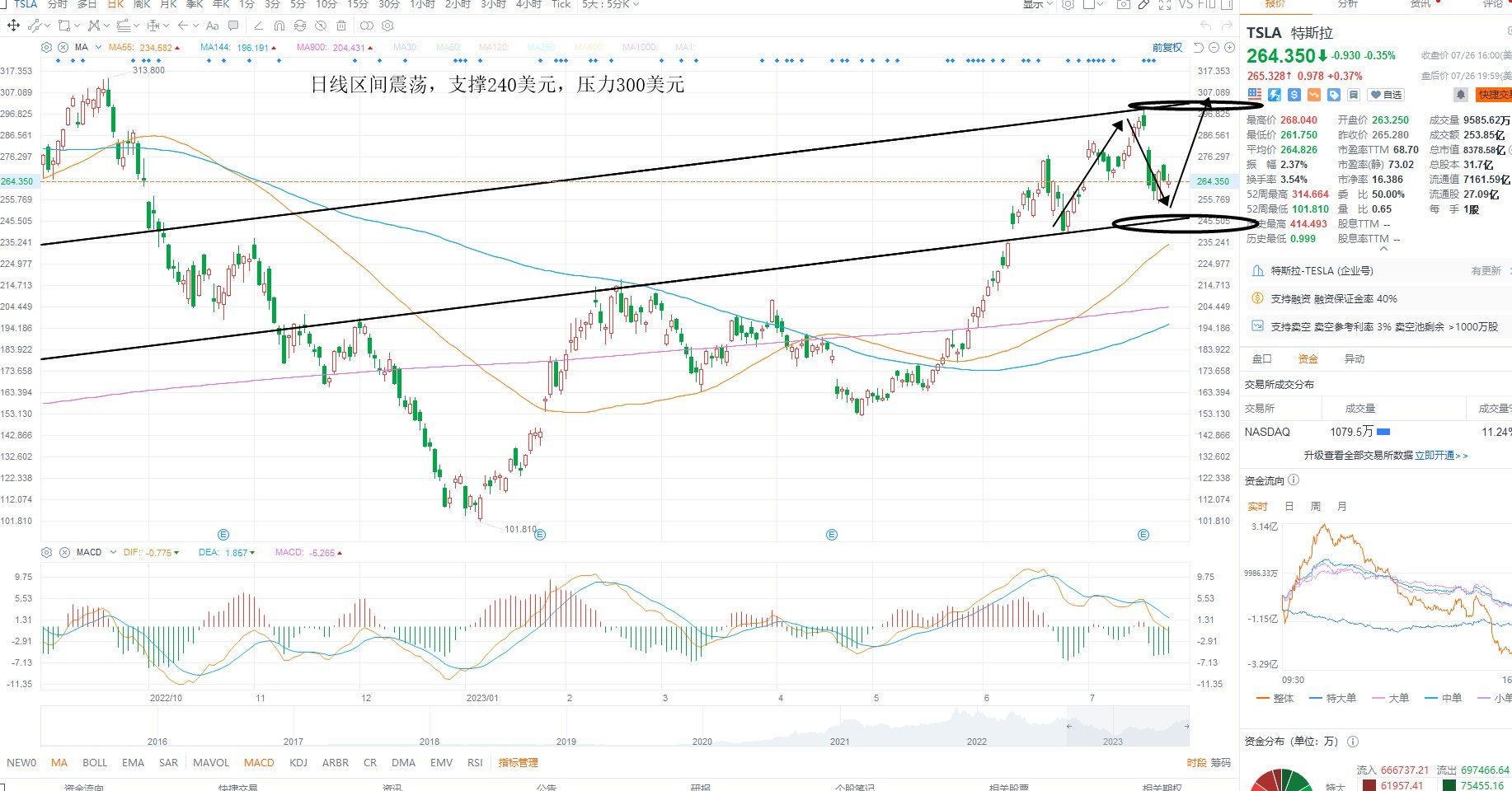Select the EMA indicator
1512x791 pixels.
point(133,762)
